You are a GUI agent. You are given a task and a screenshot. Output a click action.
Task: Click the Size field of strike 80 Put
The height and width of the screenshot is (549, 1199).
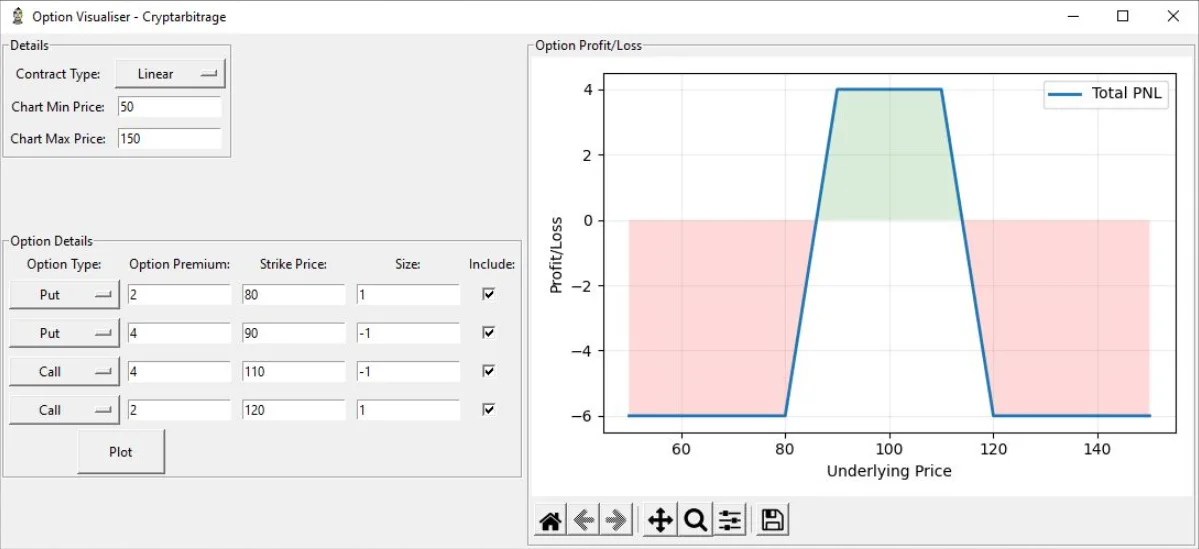point(408,295)
